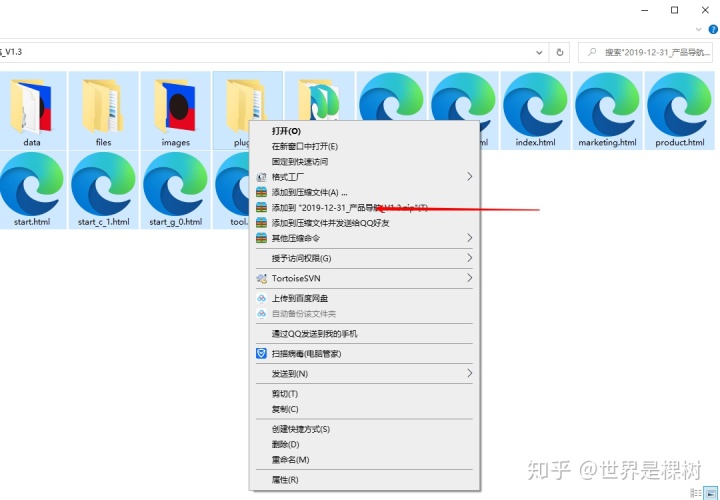Choose 通过QQ发送到我的手机
Image resolution: width=720 pixels, height=500 pixels.
click(x=365, y=334)
